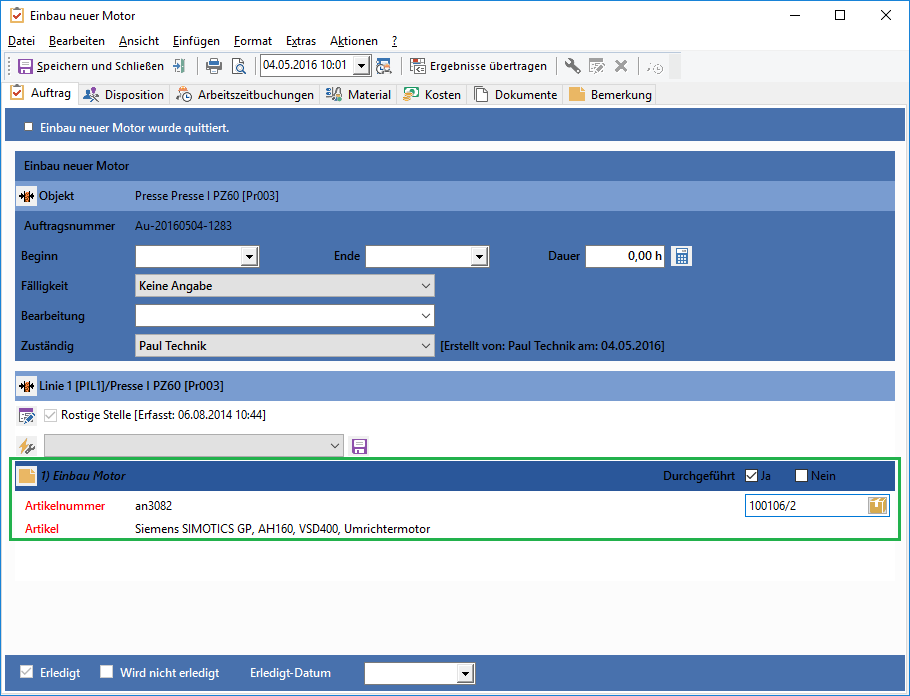
Task: Open the Aktionen menu
Action: [x=353, y=41]
